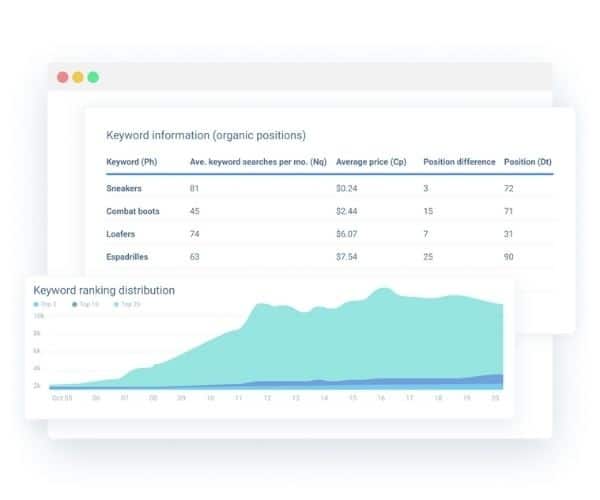This screenshot has width=600, height=500.
Task: Sort by Average price (Cp) column header
Action: pos(371,162)
